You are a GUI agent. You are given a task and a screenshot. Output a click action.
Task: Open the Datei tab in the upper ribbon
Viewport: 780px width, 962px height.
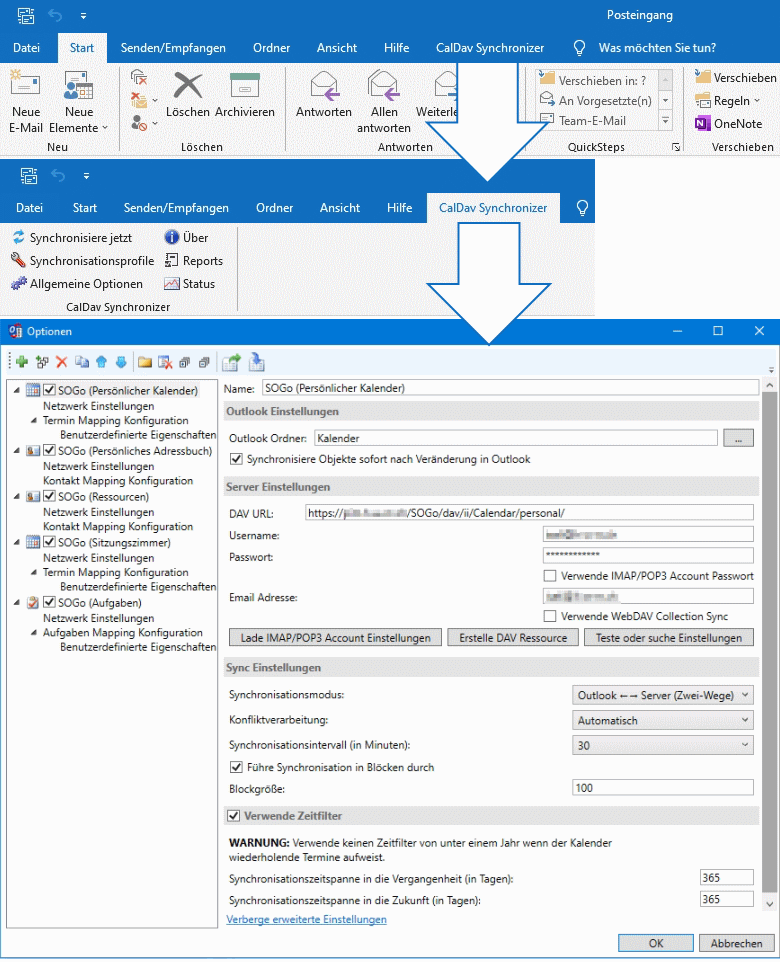point(26,47)
